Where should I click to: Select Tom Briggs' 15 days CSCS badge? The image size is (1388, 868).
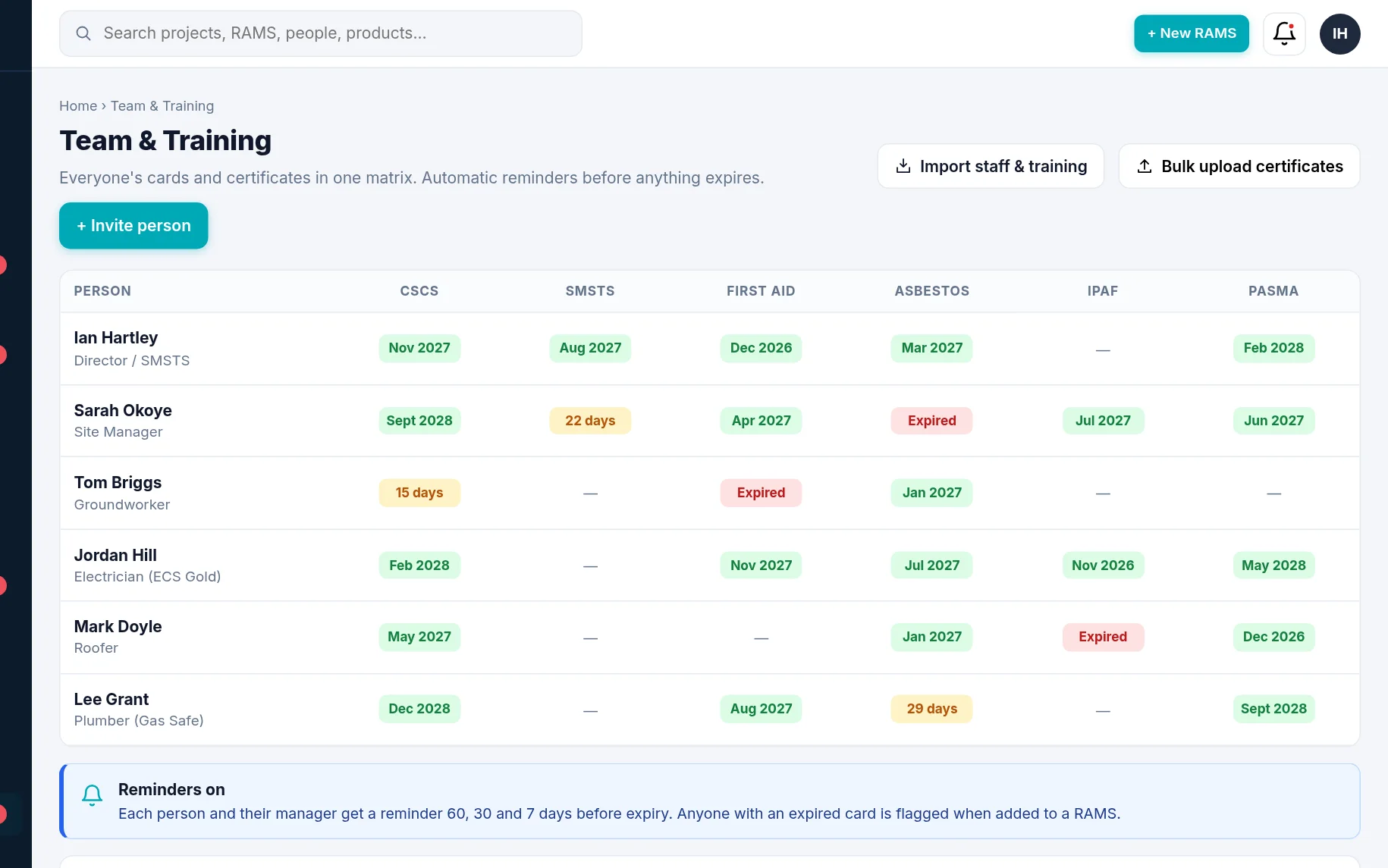pos(419,493)
